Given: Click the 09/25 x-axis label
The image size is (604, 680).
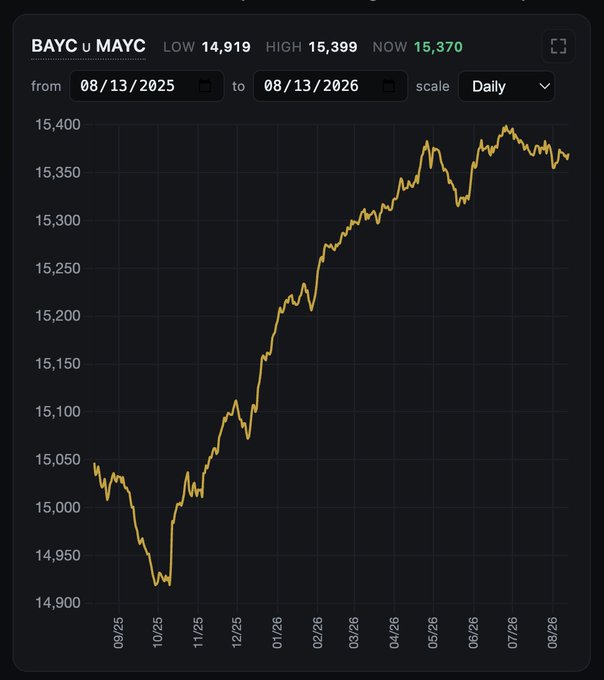Looking at the screenshot, I should tap(118, 633).
